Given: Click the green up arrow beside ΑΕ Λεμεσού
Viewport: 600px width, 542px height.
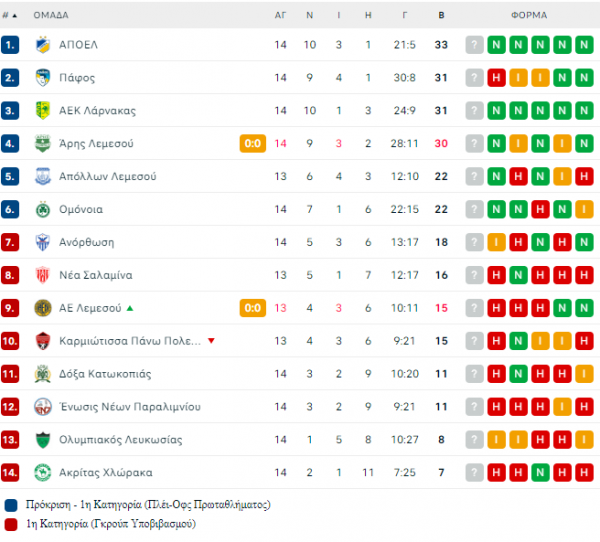Looking at the screenshot, I should (130, 308).
